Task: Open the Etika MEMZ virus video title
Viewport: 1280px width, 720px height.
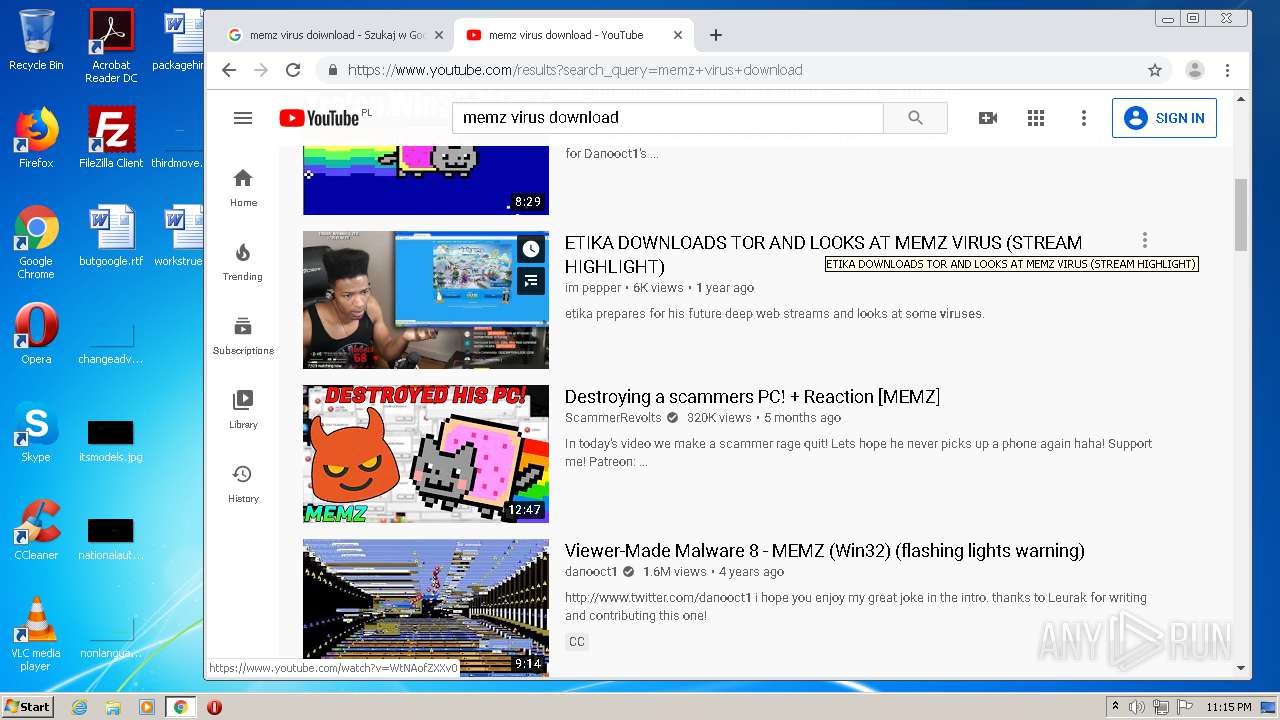Action: click(823, 254)
